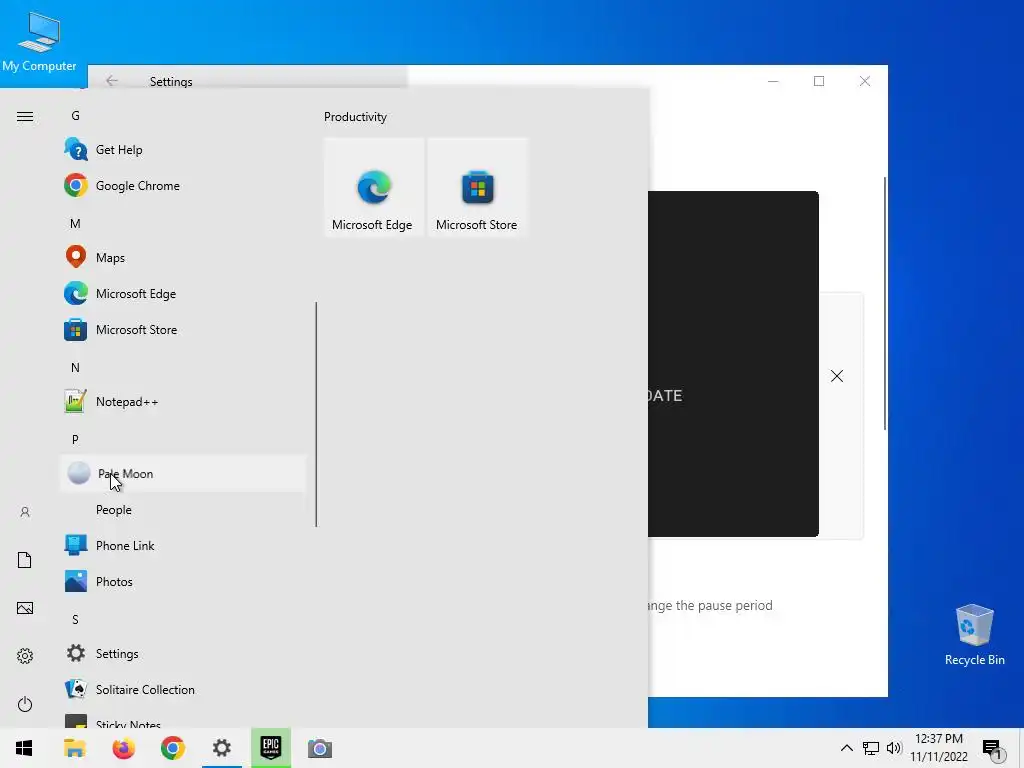Open network status tray icon
This screenshot has width=1024, height=768.
(x=871, y=748)
